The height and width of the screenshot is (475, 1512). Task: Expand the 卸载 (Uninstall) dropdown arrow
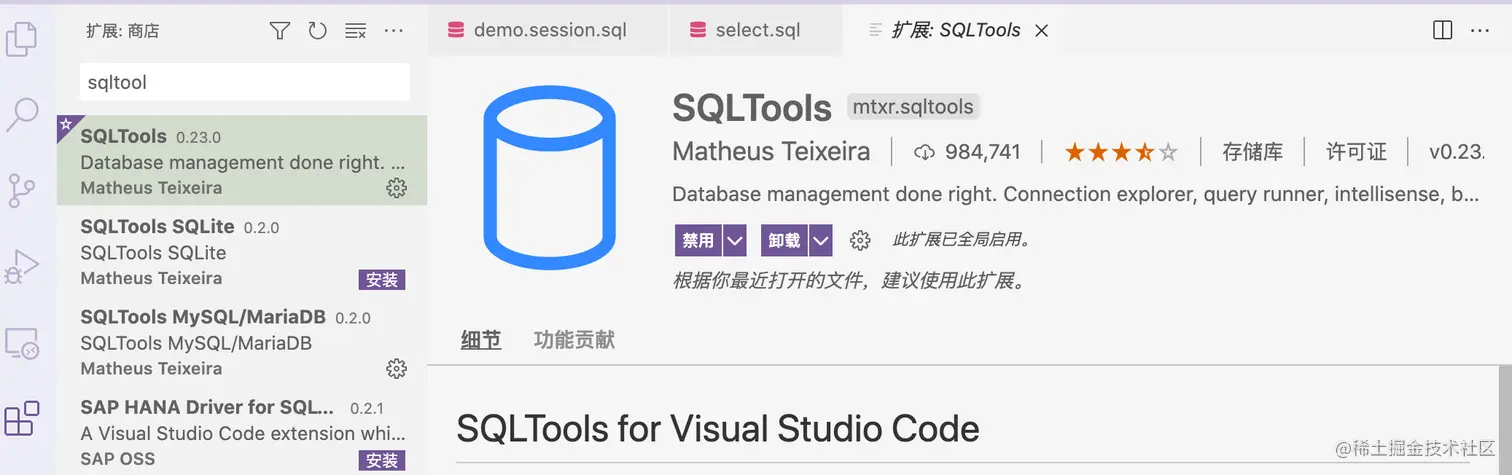click(x=821, y=240)
